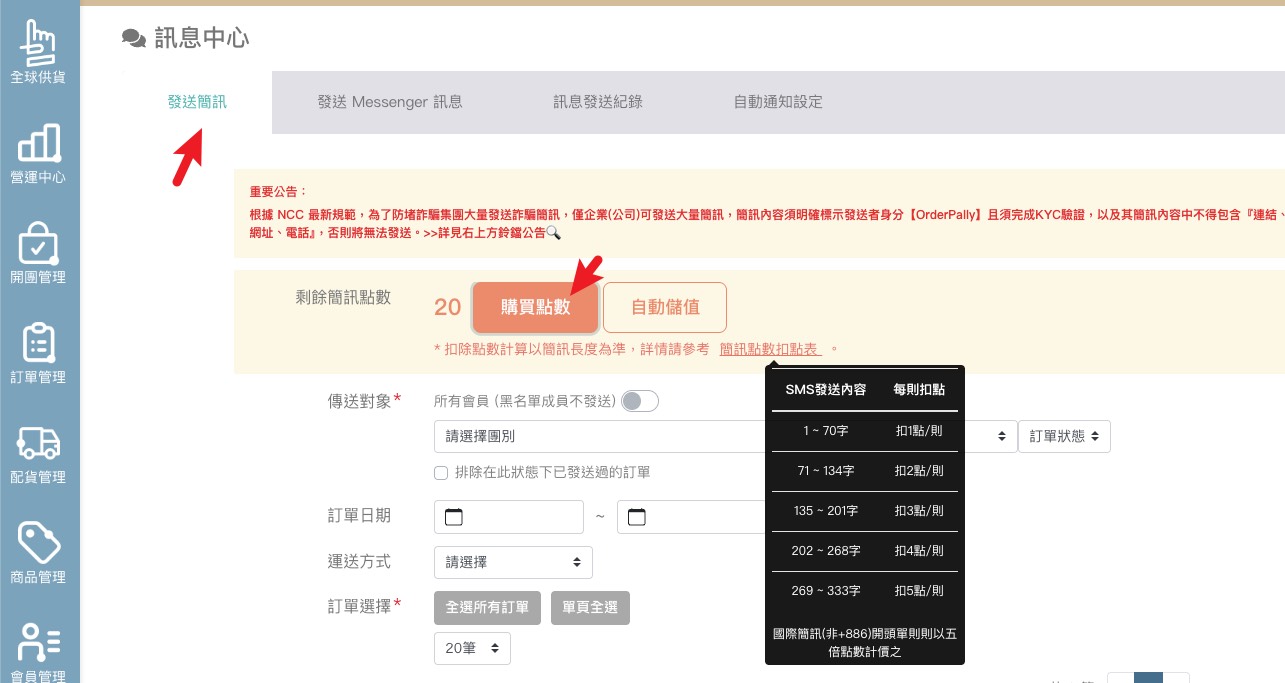Open 商品管理 tag icon
This screenshot has height=683, width=1285.
[38, 552]
